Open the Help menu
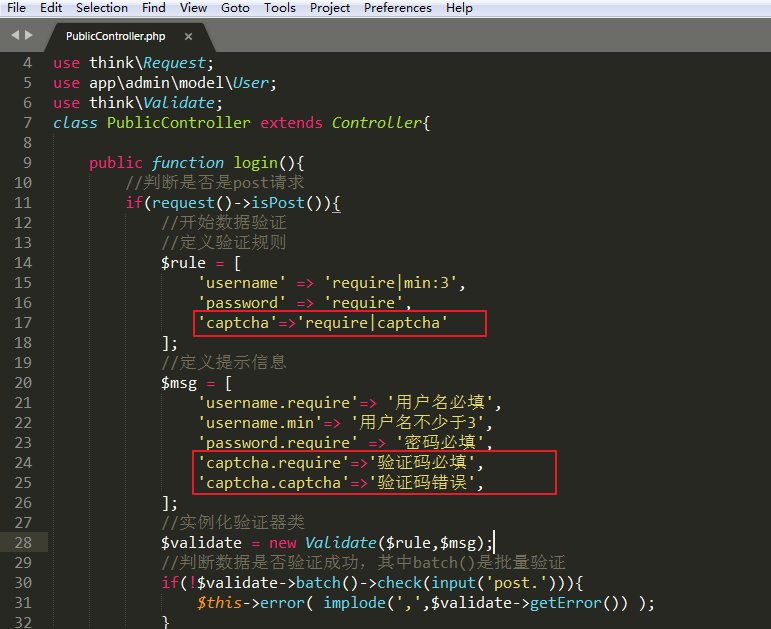This screenshot has height=629, width=771. coord(459,8)
